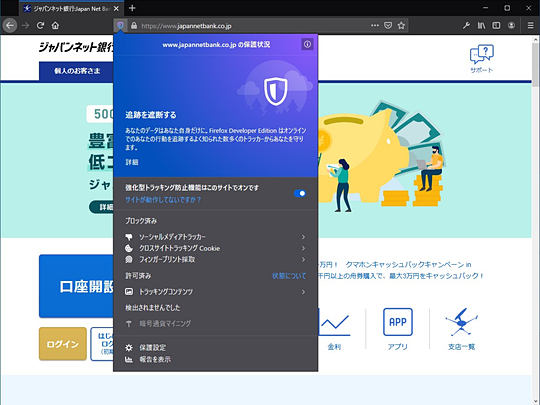
Task: Click the piggy bank banner image
Action: point(381,157)
